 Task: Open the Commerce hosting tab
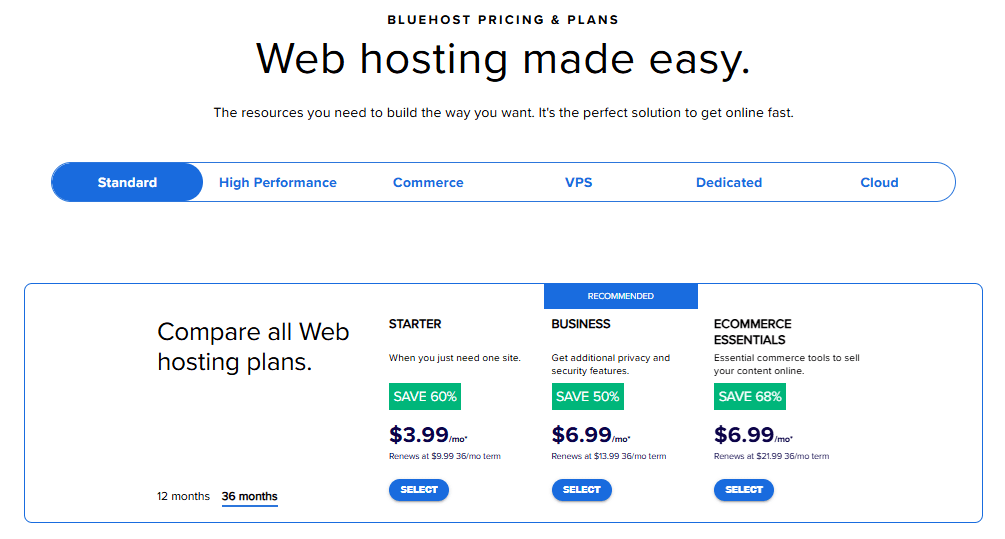(x=428, y=182)
